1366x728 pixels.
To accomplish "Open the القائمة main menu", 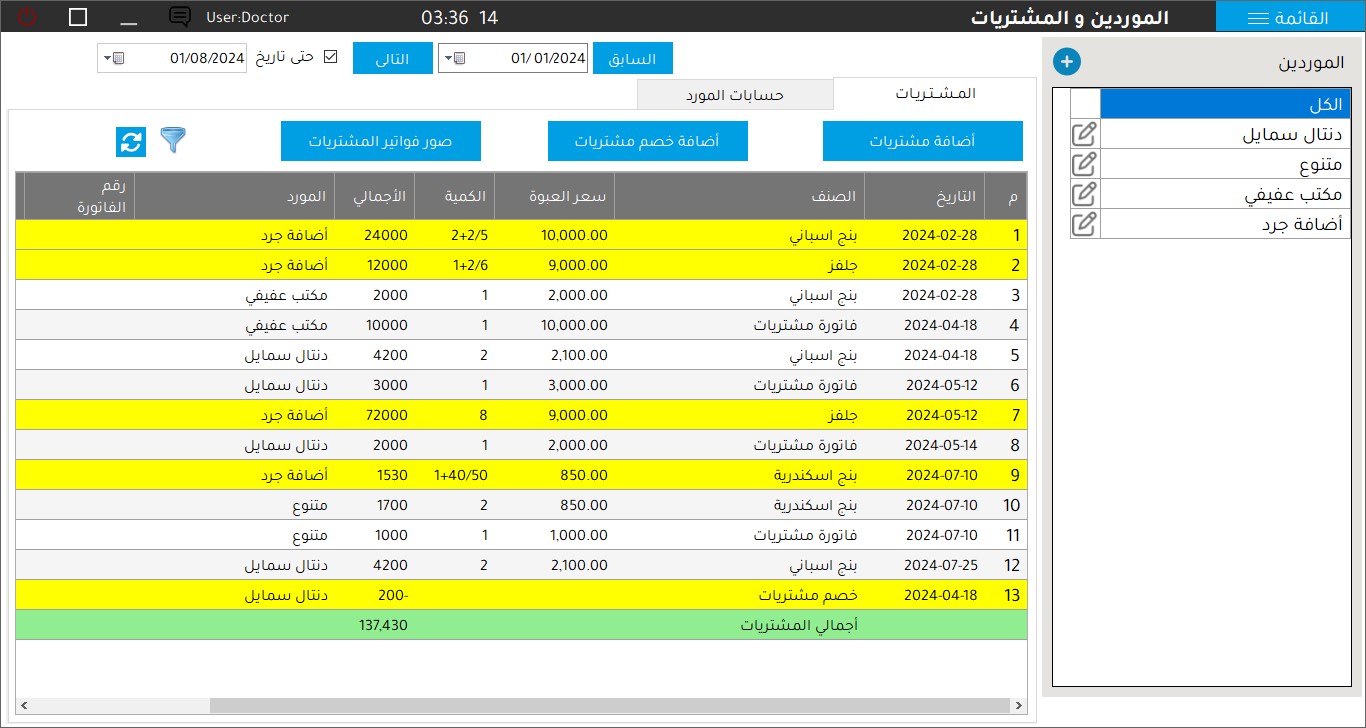I will (1290, 17).
